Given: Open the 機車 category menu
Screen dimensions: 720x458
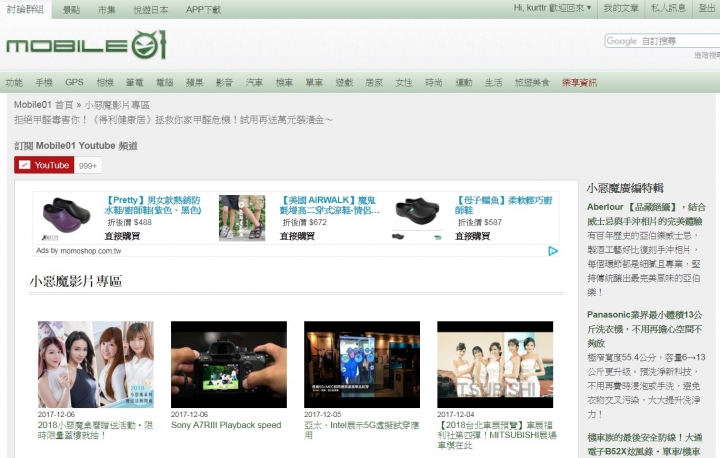Looking at the screenshot, I should tap(284, 83).
